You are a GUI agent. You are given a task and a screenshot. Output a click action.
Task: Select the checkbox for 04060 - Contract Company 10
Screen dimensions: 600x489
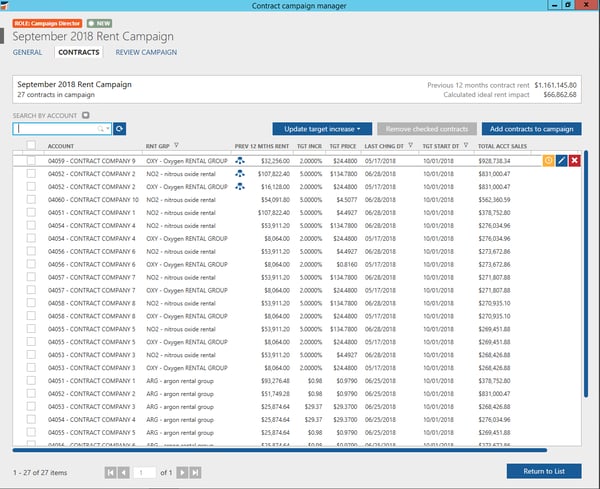32,199
